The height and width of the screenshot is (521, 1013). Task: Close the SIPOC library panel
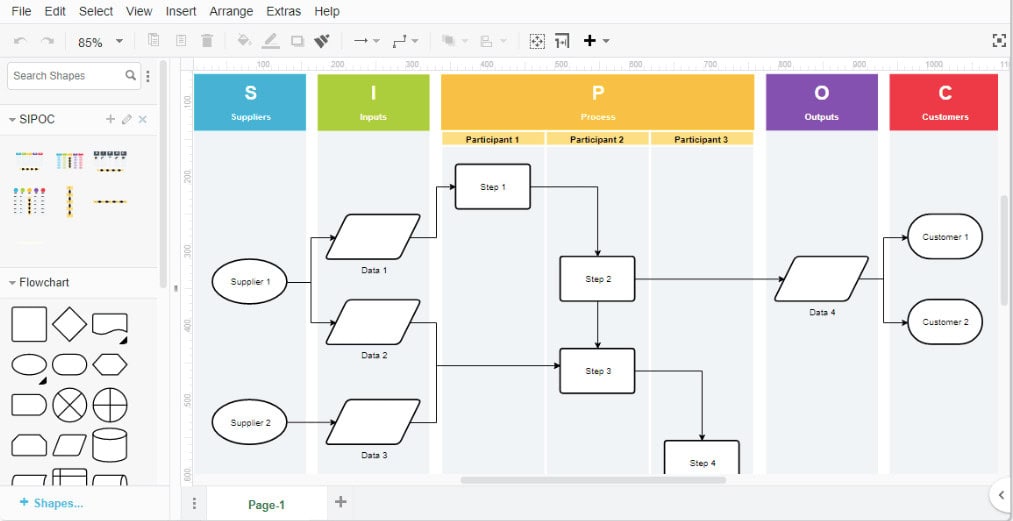143,119
